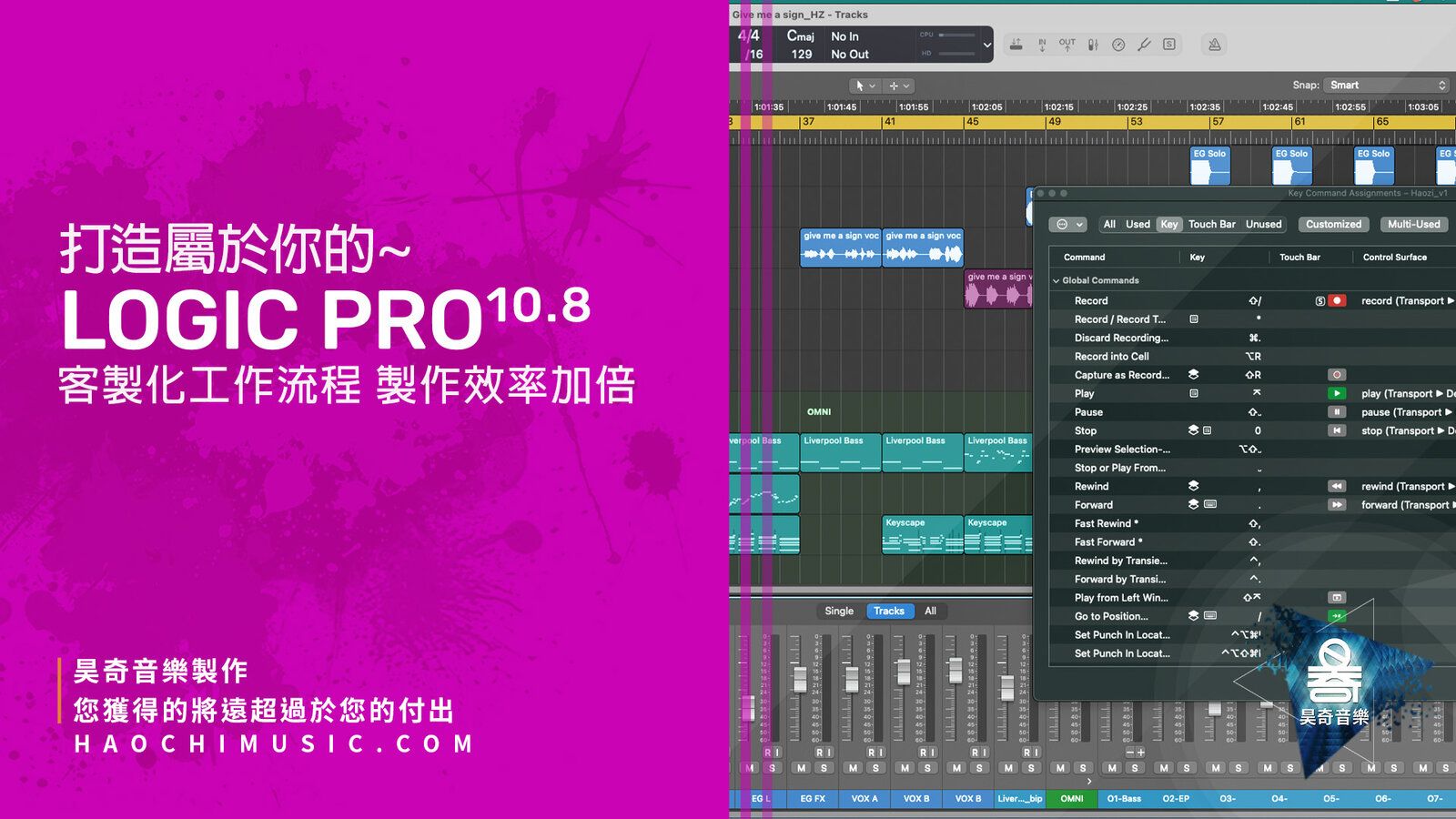Click the EG FX volume fader

[800, 680]
